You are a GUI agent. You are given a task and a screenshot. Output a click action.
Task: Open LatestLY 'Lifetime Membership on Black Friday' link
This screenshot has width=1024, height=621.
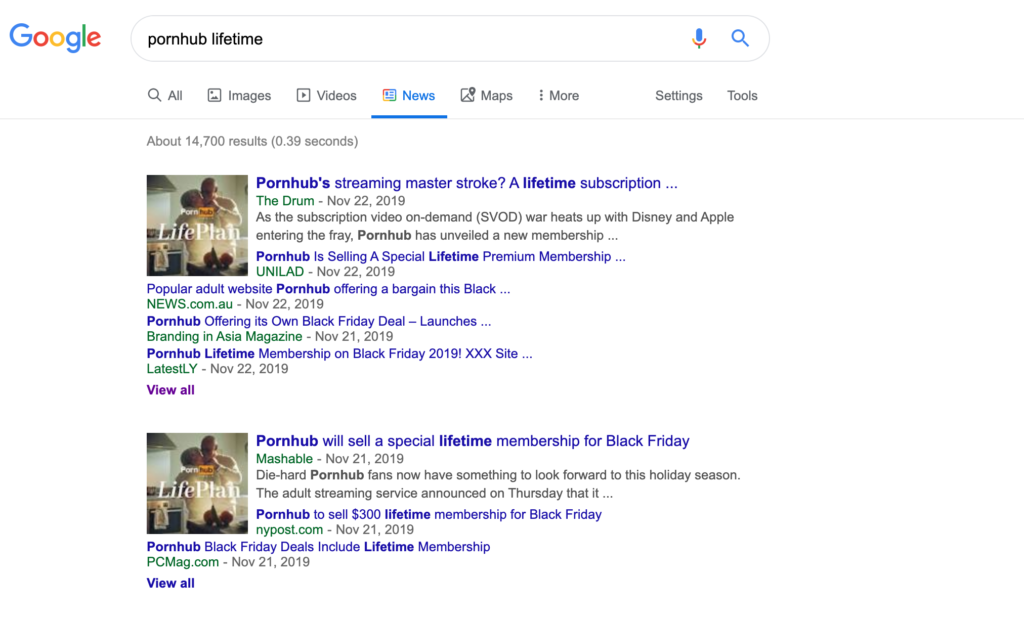point(340,353)
